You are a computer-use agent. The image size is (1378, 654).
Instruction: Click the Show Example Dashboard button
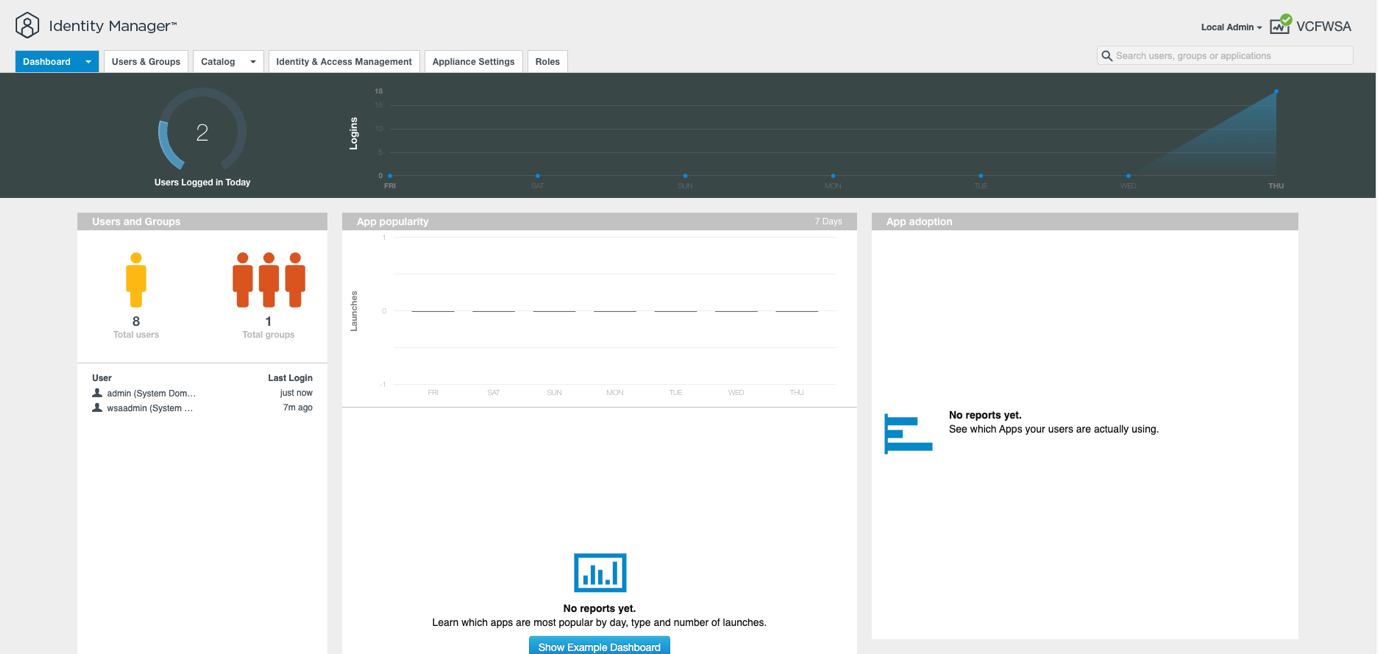(x=599, y=646)
